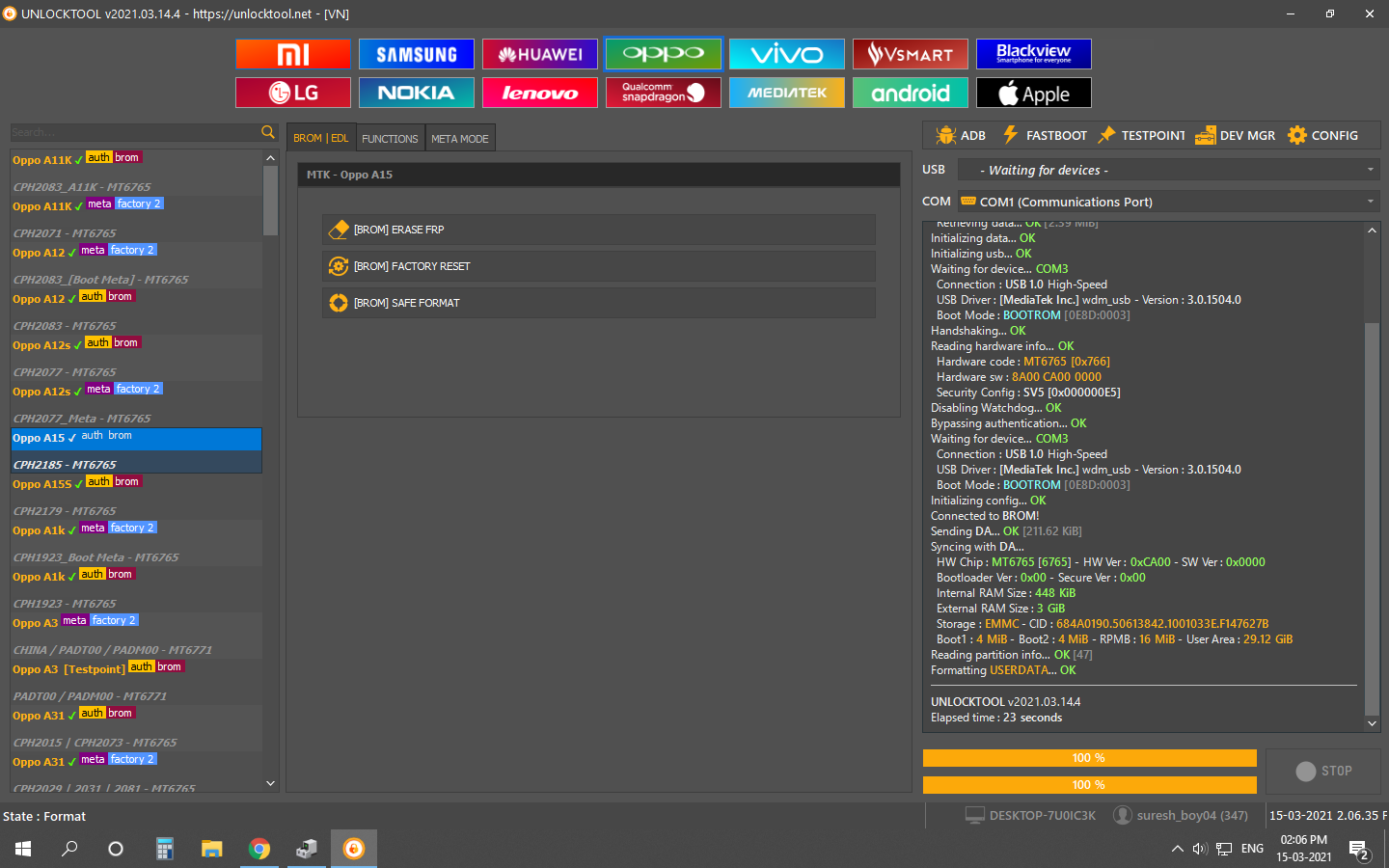
Task: Open the Nokia brand section
Action: (x=417, y=93)
